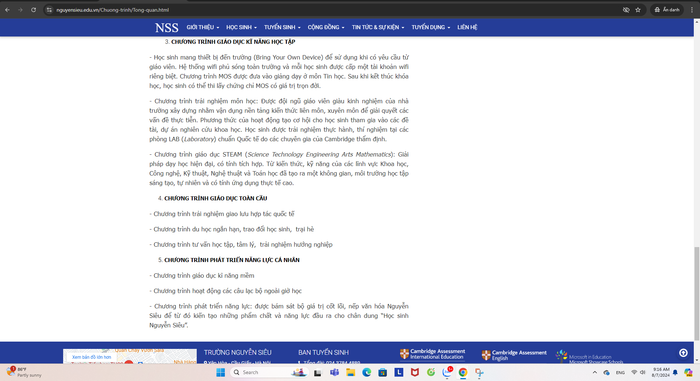This screenshot has width=700, height=381.
Task: Click BAN TUYỂN SINH footer heading
Action: click(x=323, y=352)
